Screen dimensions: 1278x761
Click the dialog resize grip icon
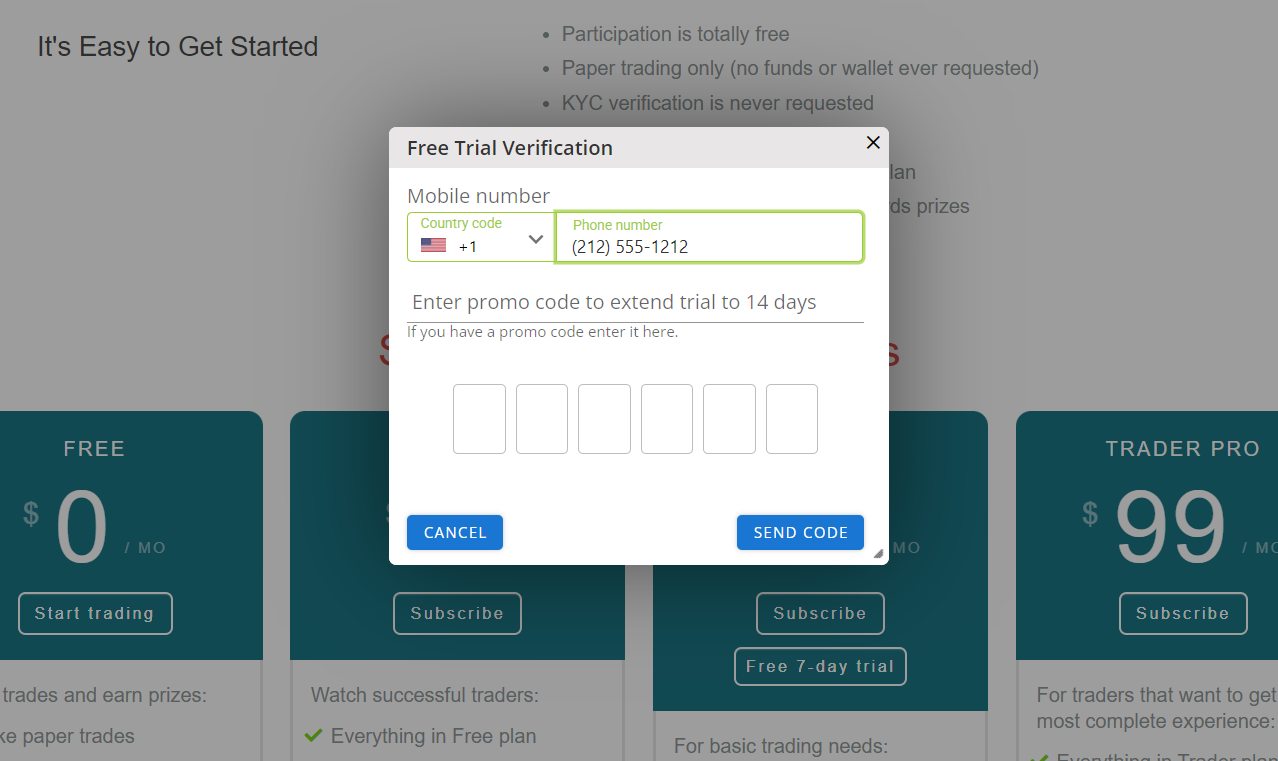(878, 554)
